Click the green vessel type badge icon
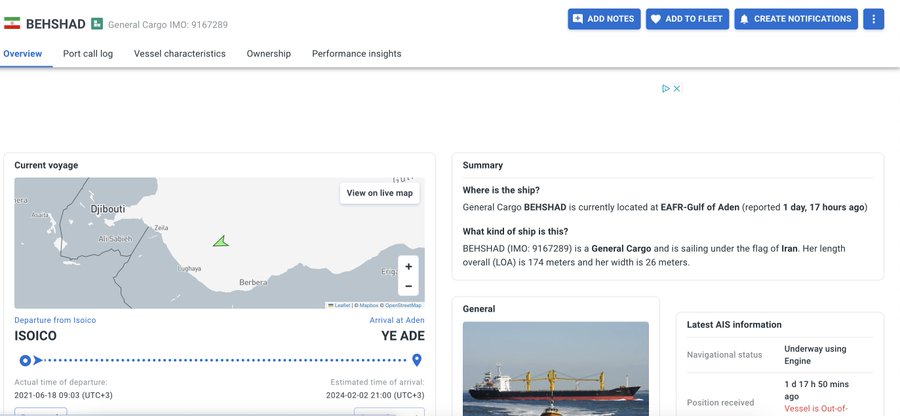This screenshot has height=416, width=900. [97, 24]
